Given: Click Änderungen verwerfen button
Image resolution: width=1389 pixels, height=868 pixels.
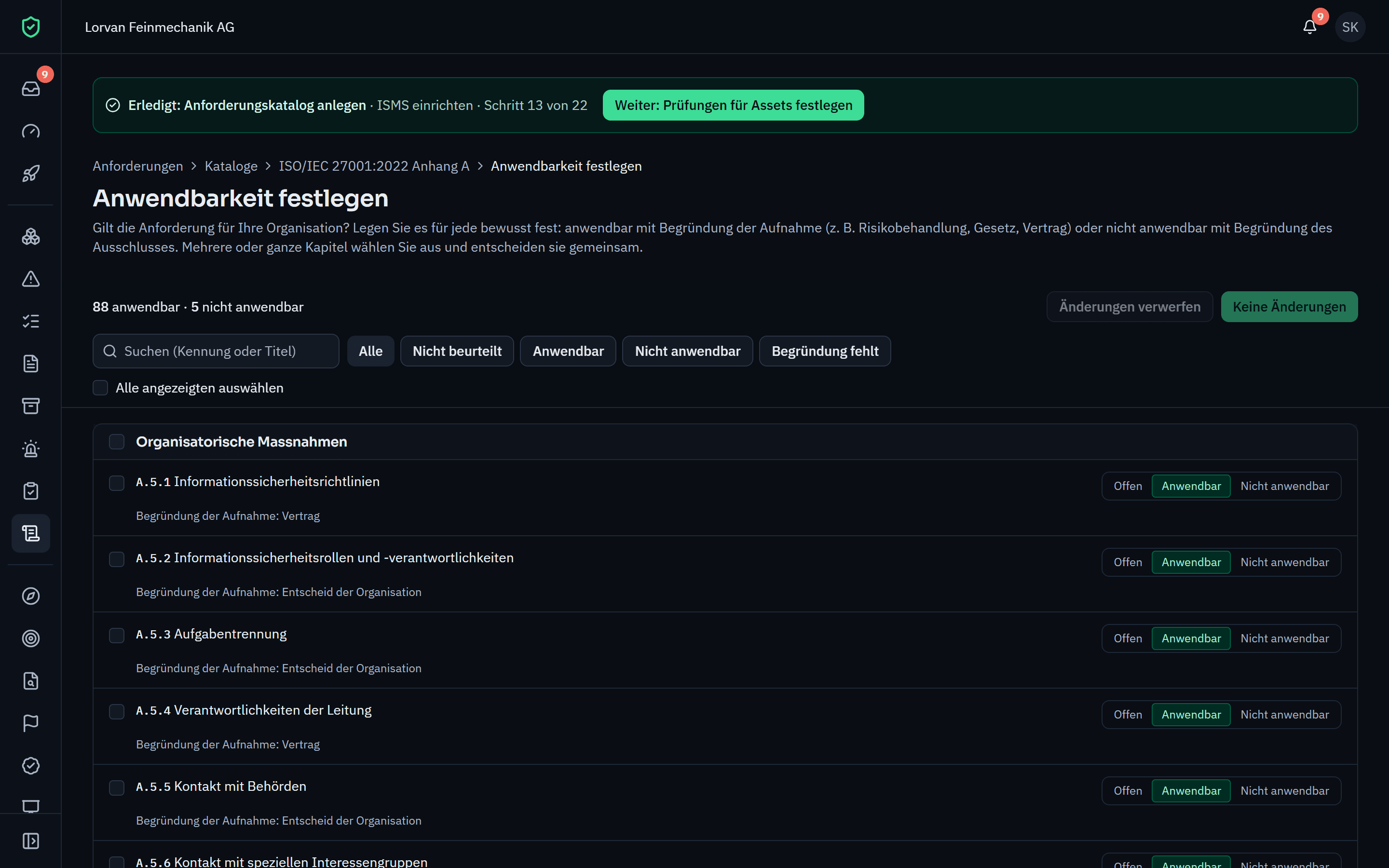Looking at the screenshot, I should point(1130,307).
